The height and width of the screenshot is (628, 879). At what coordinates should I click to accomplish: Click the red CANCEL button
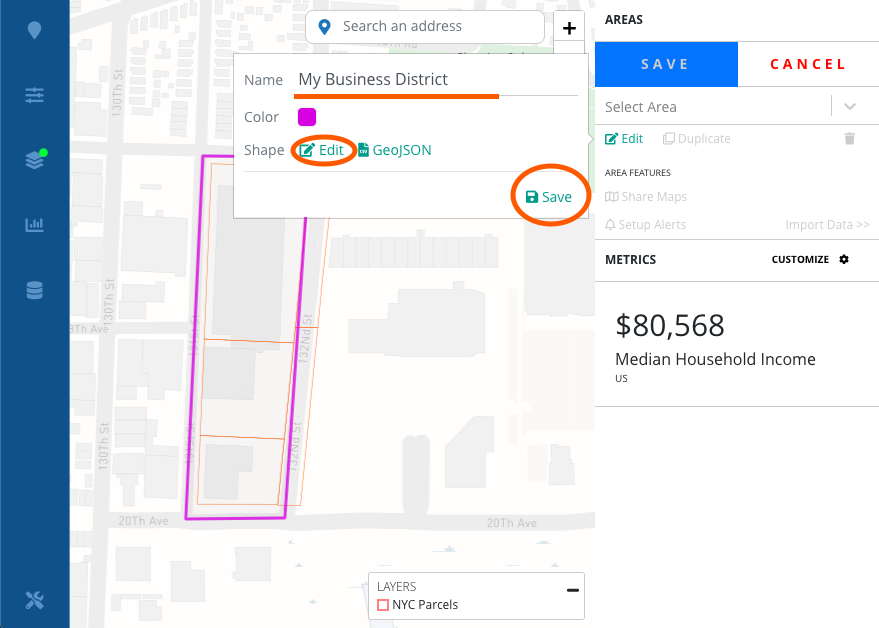(x=808, y=64)
